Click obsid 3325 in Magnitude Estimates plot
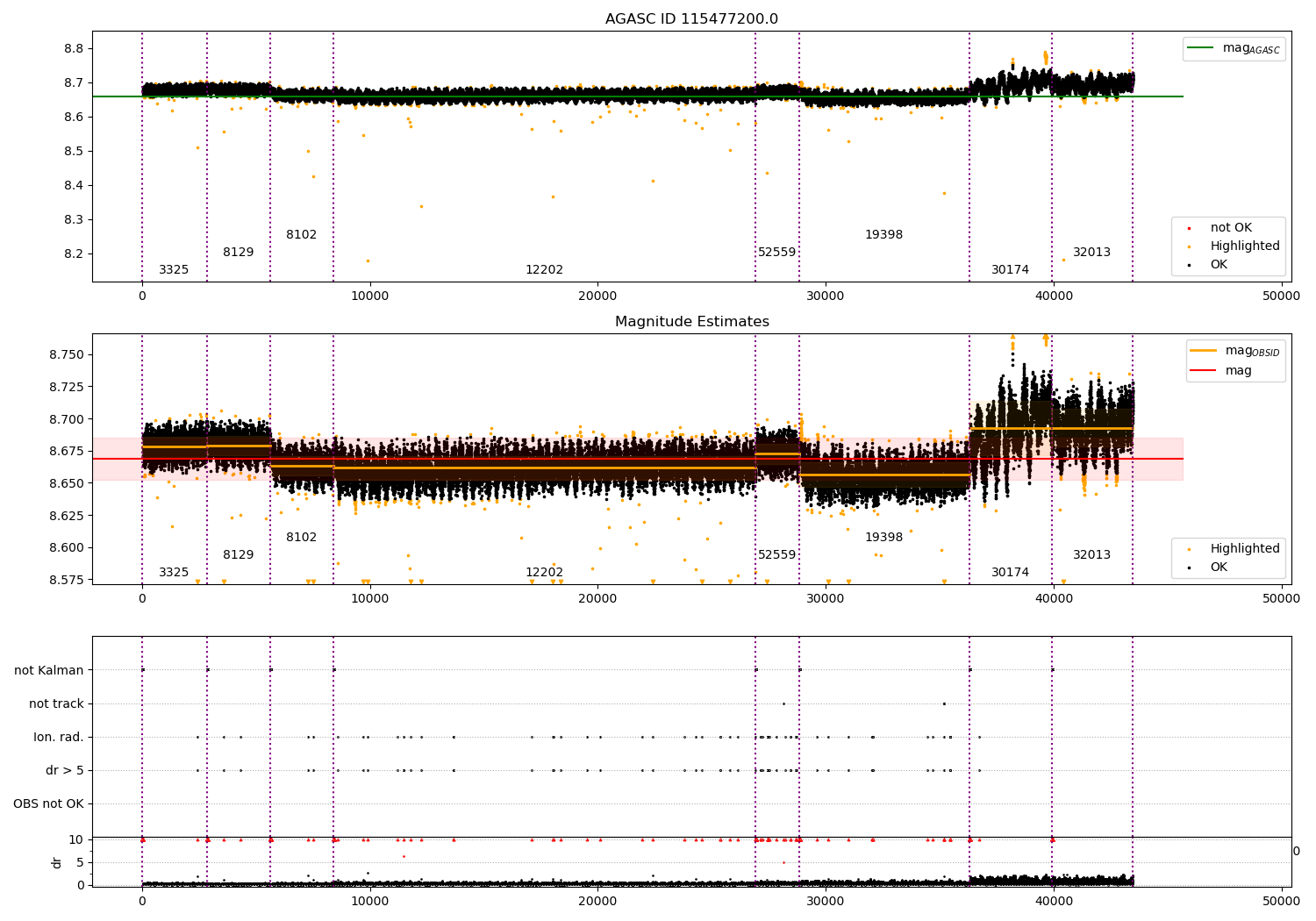 click(174, 573)
